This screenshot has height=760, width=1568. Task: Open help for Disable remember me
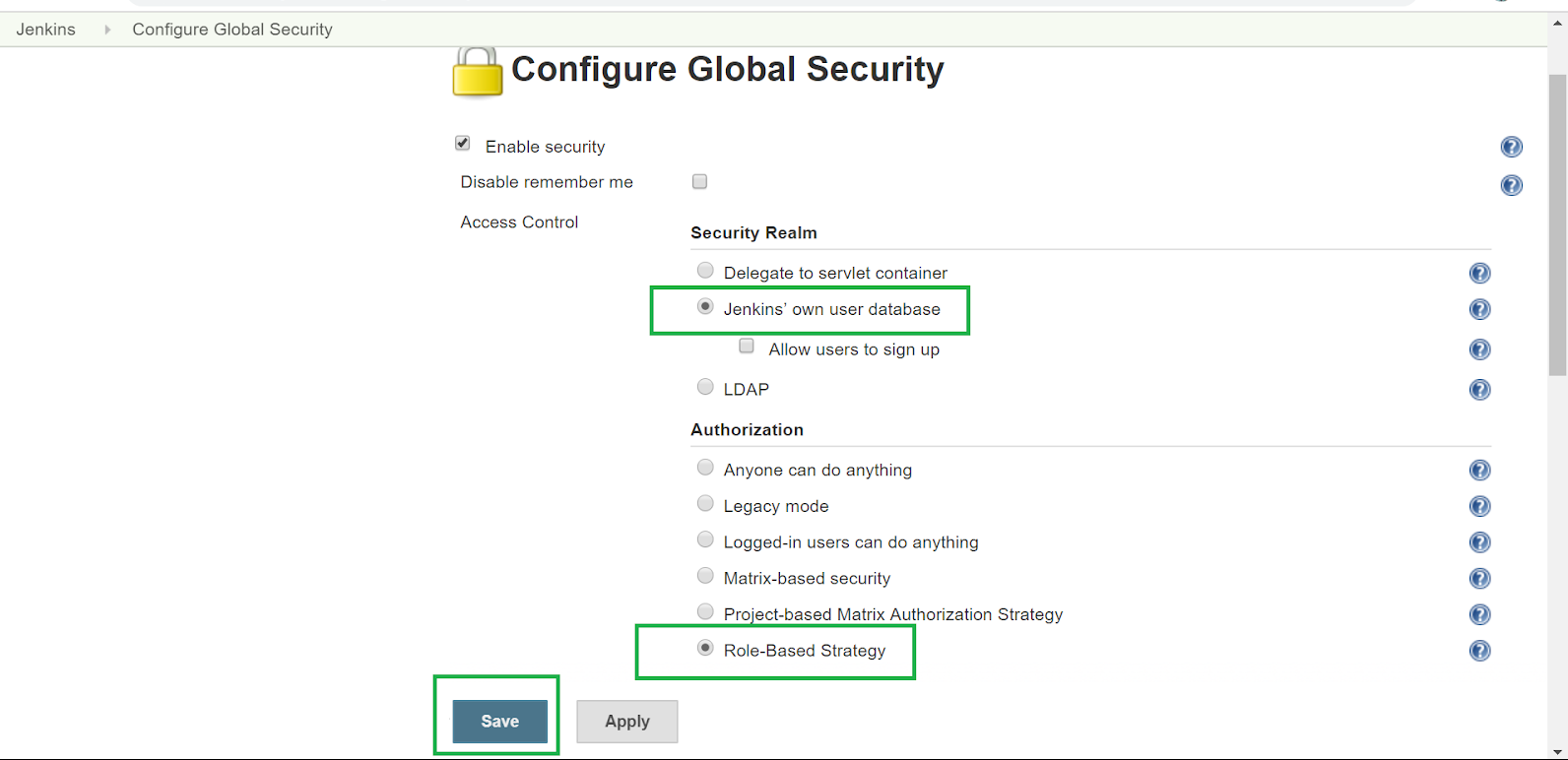[1511, 185]
